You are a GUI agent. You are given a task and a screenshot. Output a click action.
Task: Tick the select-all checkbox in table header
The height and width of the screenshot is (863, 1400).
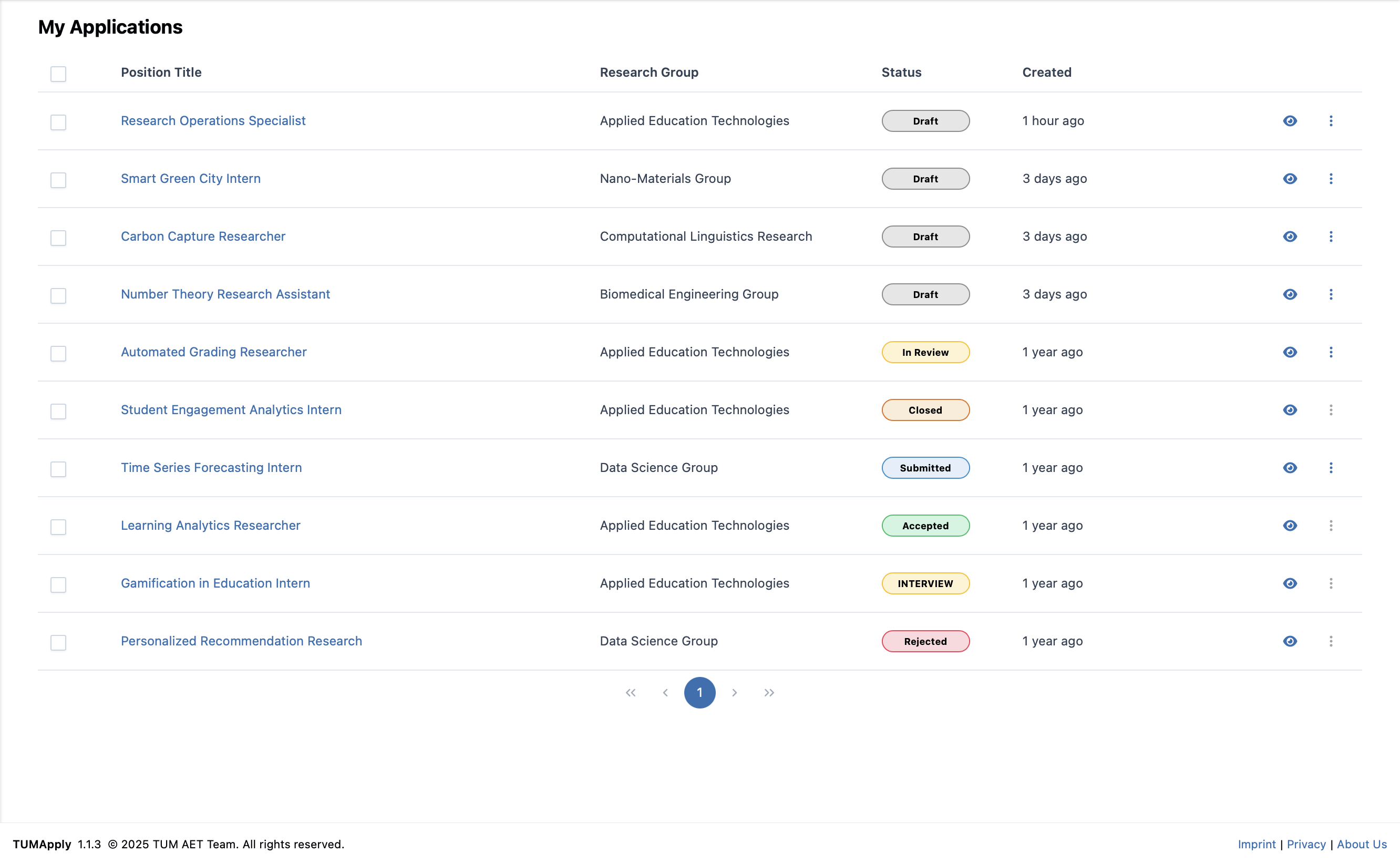(x=58, y=74)
